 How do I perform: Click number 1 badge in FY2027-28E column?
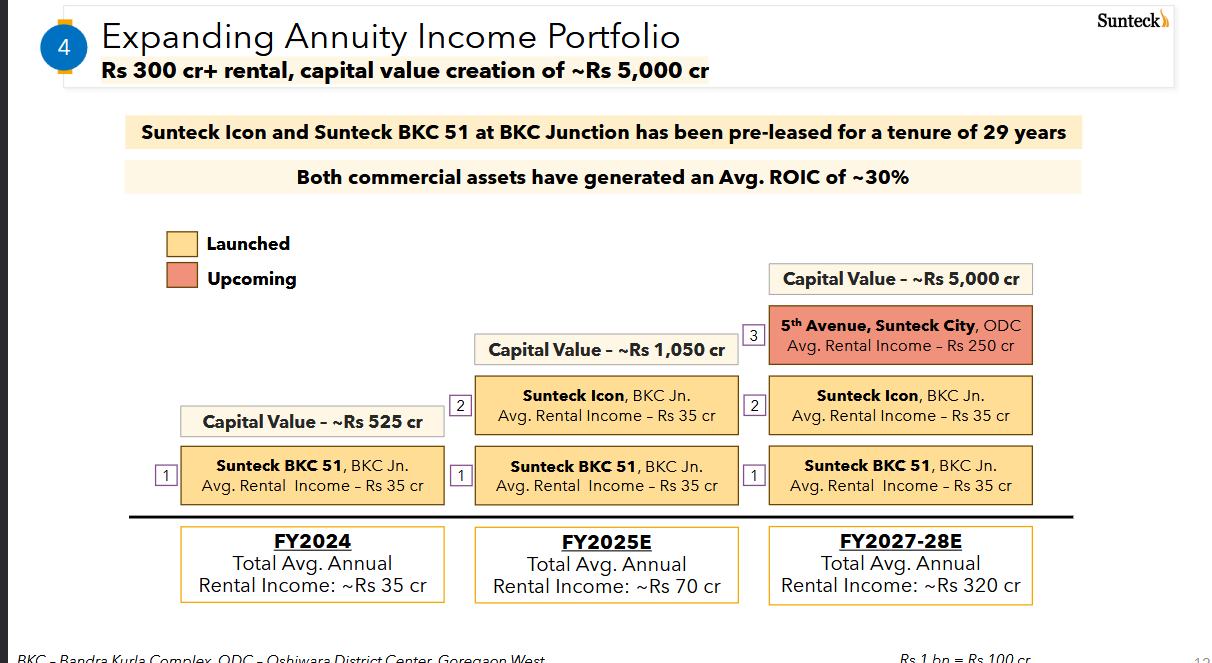coord(754,476)
